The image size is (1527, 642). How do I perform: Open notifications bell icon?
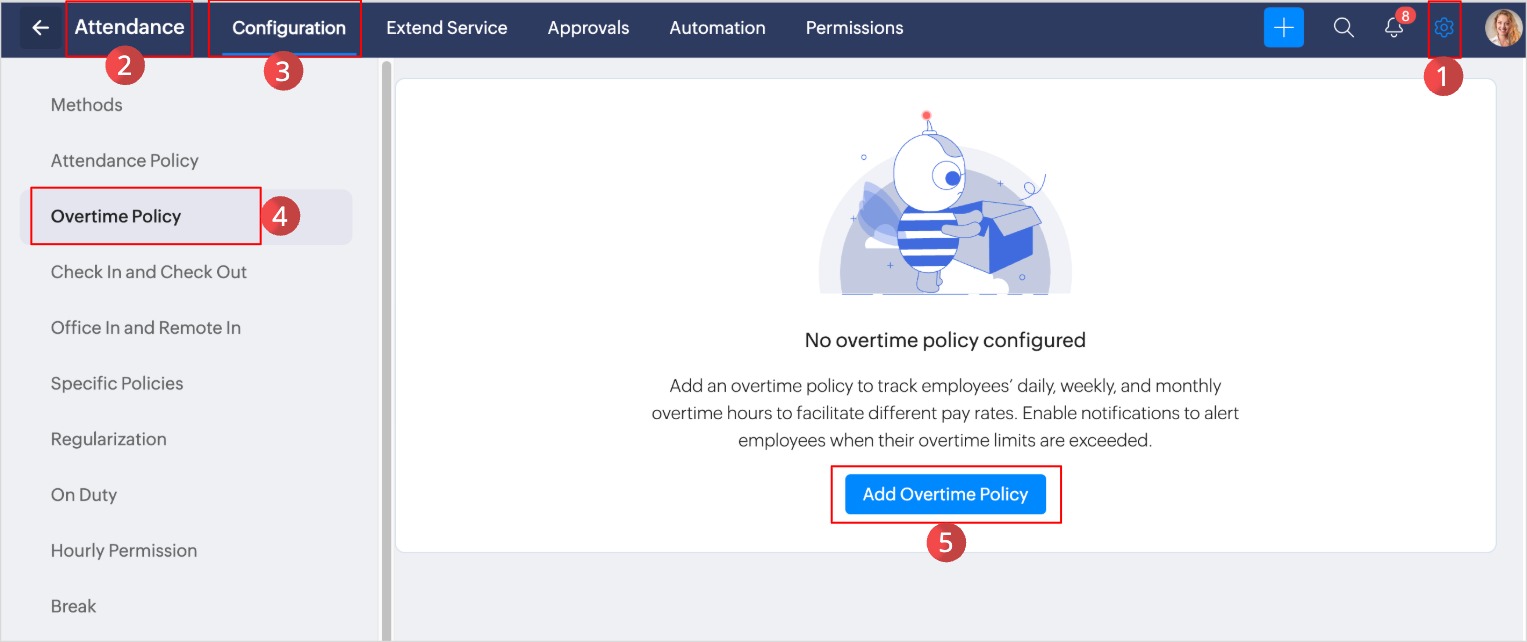(1394, 28)
